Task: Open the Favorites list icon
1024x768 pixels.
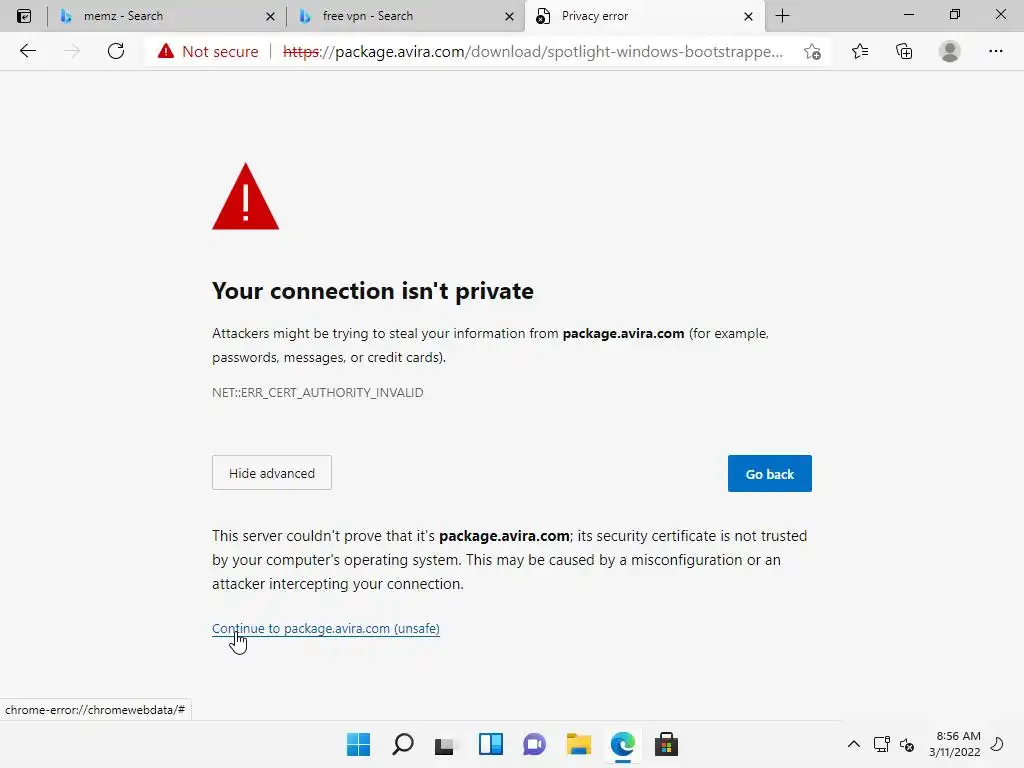Action: [860, 51]
